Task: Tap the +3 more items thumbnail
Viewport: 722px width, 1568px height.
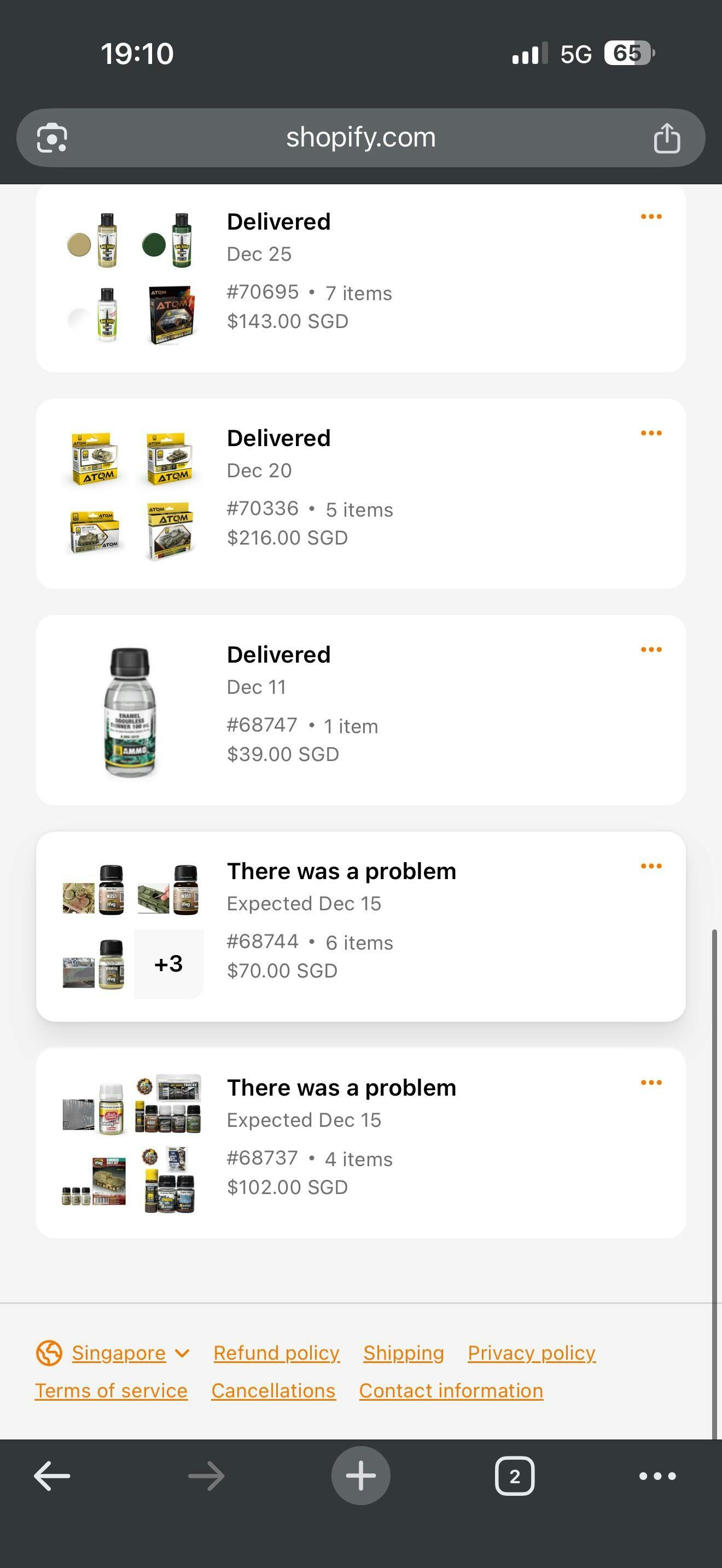Action: [x=168, y=964]
